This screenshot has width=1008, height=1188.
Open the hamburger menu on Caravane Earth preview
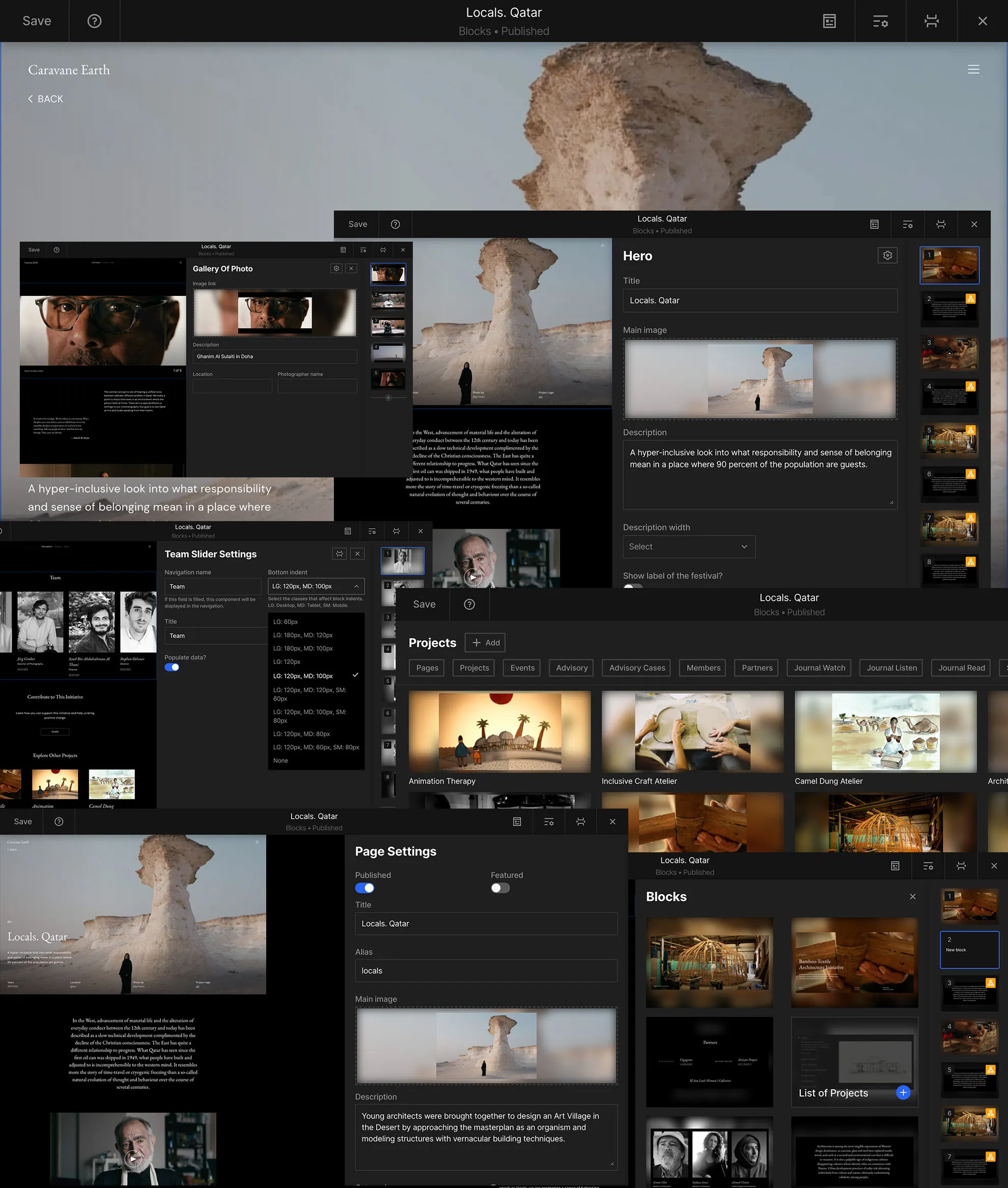(x=973, y=69)
